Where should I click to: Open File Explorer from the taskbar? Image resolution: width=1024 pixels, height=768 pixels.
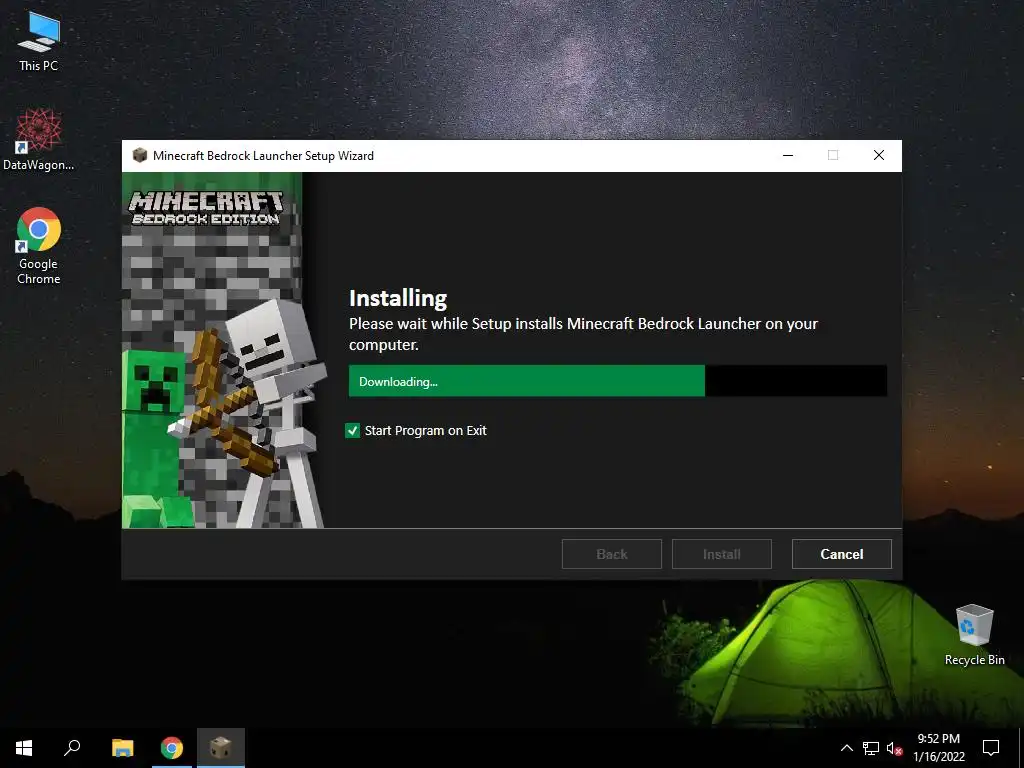(122, 748)
